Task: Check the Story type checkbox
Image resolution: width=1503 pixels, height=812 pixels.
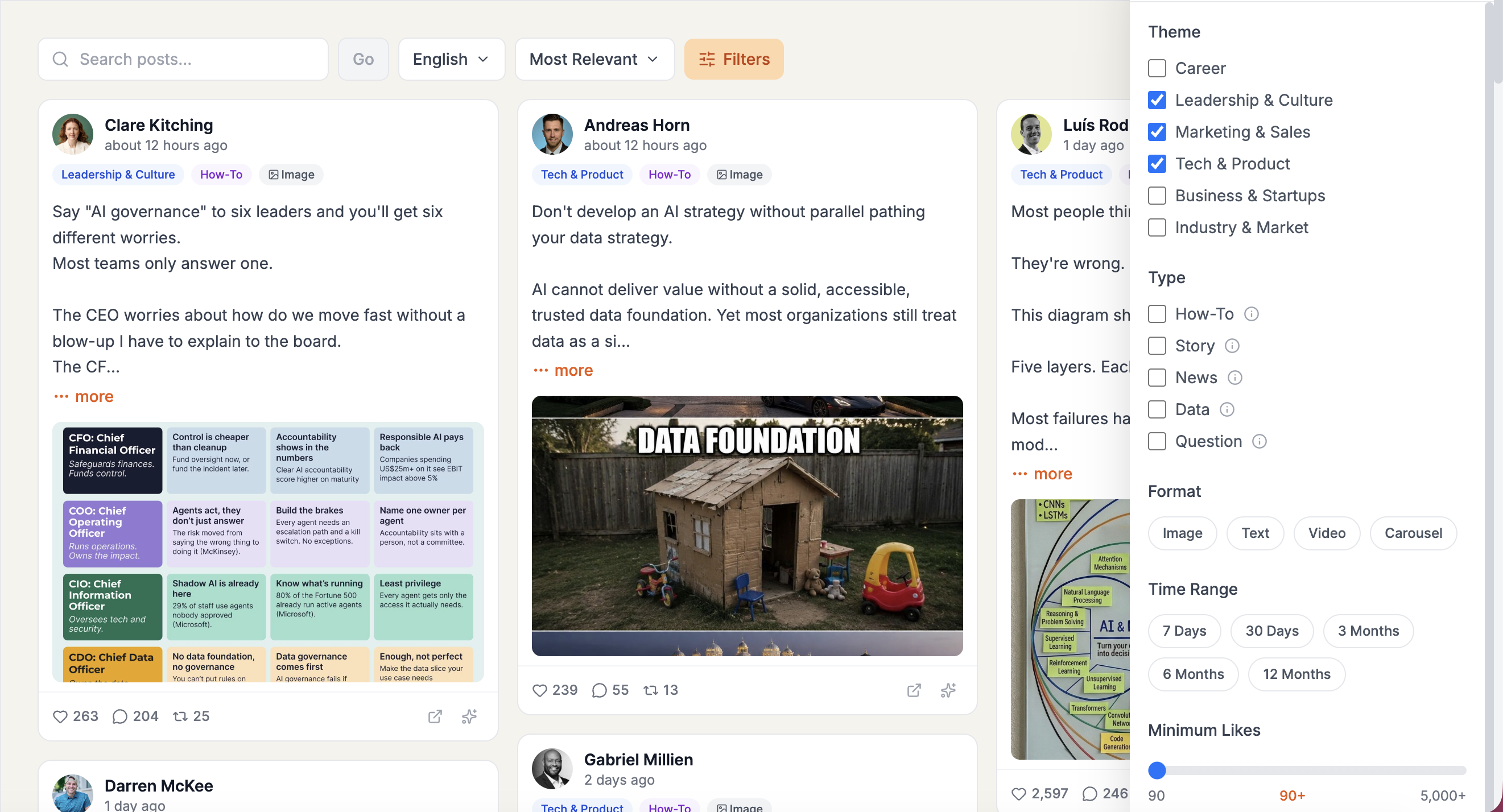Action: (x=1157, y=346)
